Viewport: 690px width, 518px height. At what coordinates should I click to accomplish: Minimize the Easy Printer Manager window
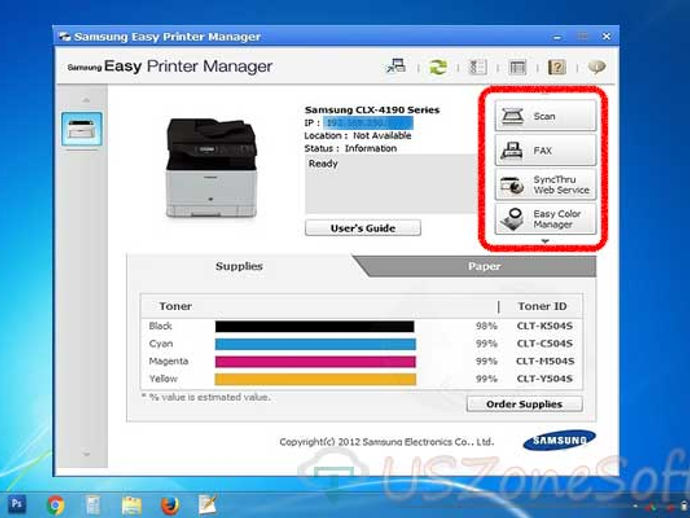557,37
